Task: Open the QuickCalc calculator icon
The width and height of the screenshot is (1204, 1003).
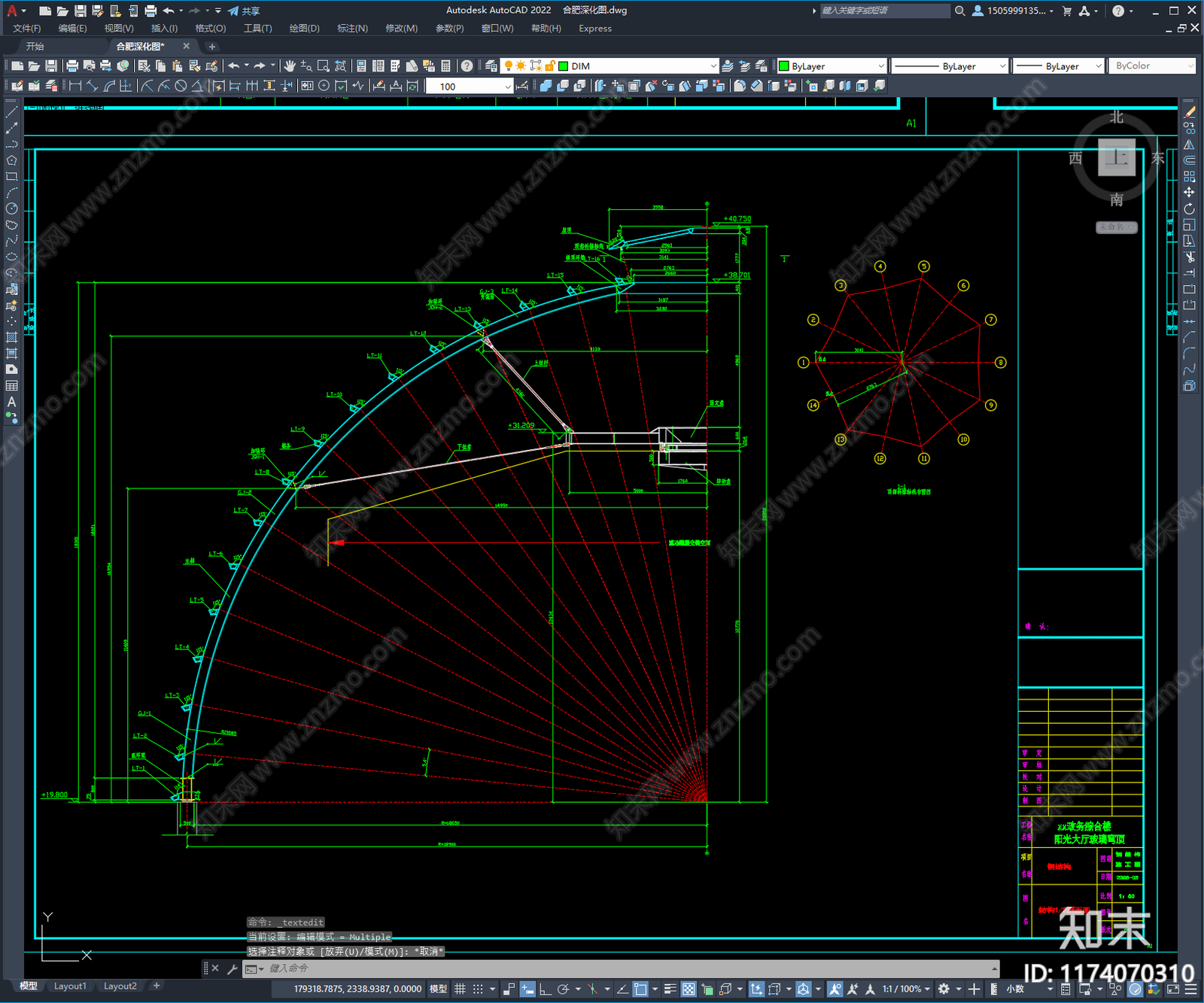Action: pos(445,66)
